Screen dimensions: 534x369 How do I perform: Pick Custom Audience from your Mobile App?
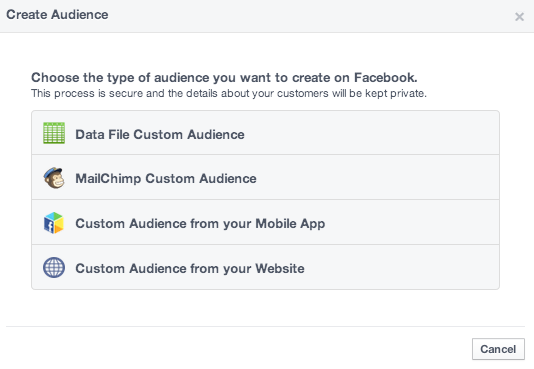tap(265, 222)
